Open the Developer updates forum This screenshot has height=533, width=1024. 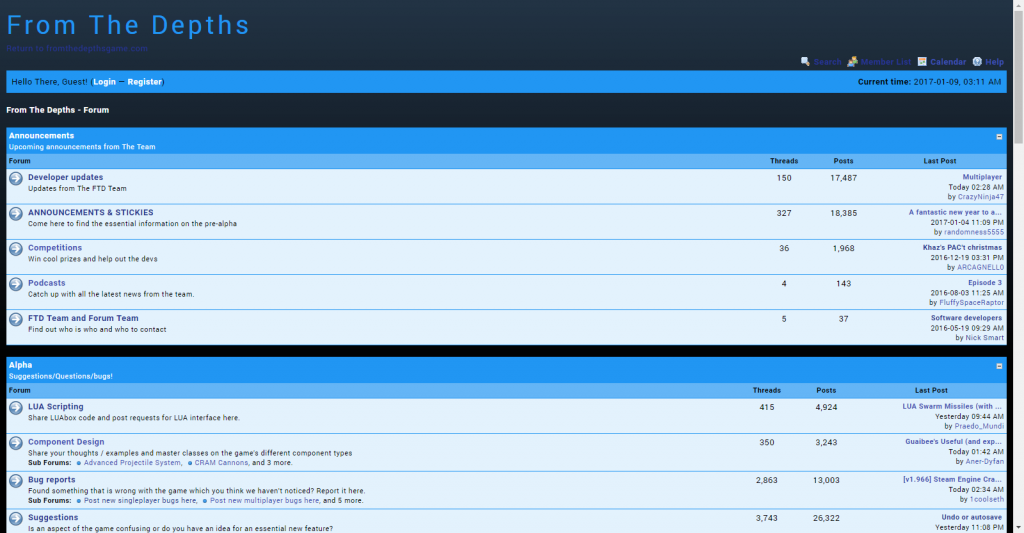[x=65, y=177]
